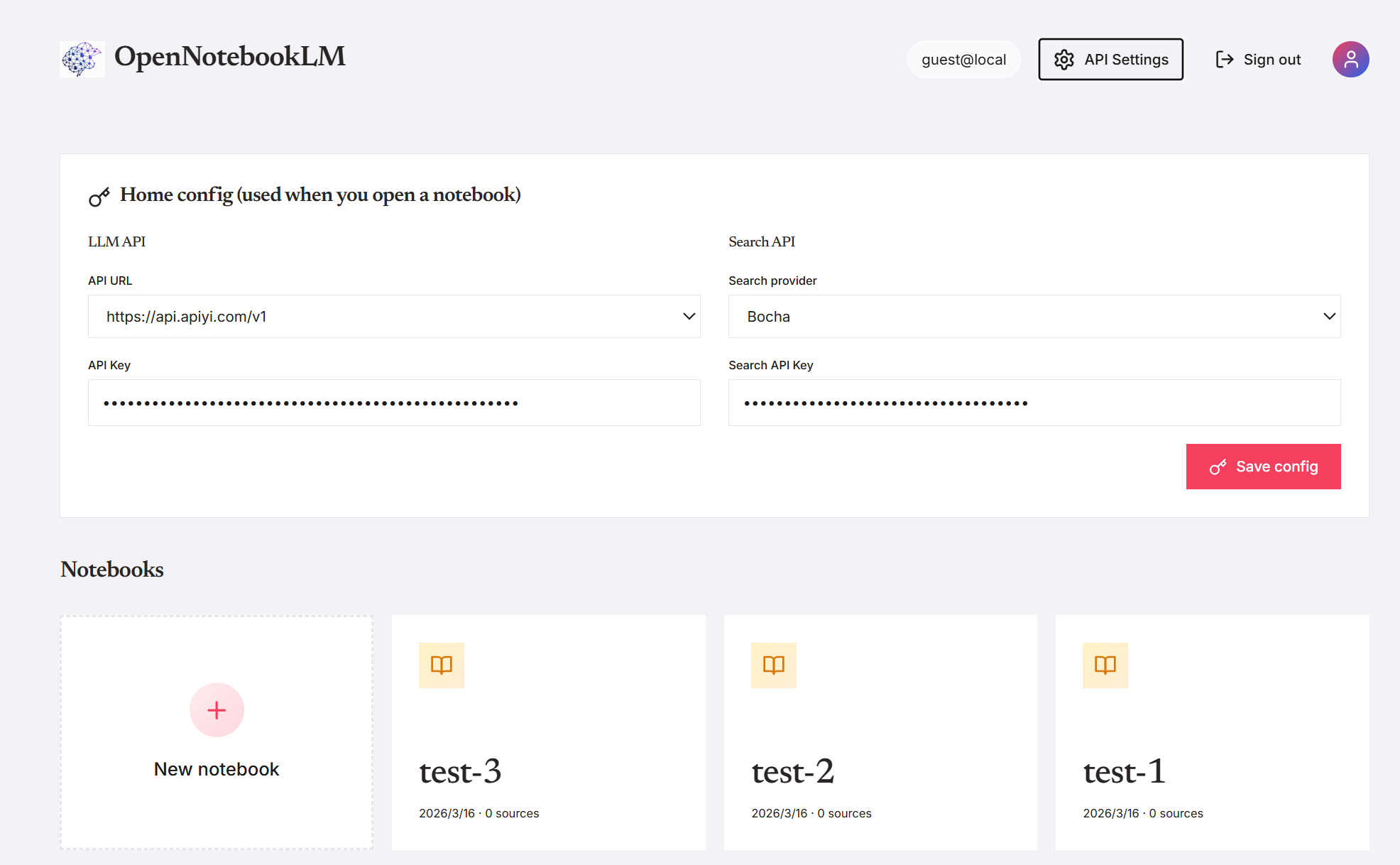Click the sign out arrow icon

[1225, 60]
